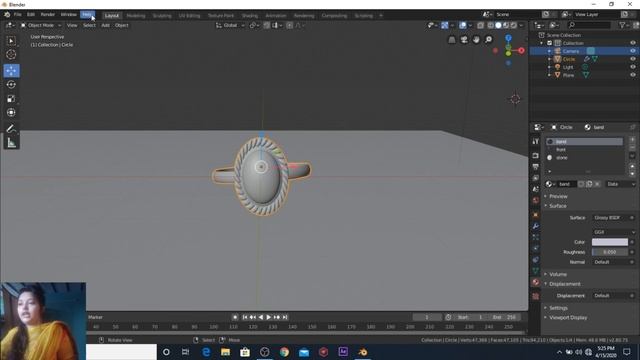This screenshot has height=360, width=640.
Task: Open the Object Data properties tab
Action: [536, 271]
